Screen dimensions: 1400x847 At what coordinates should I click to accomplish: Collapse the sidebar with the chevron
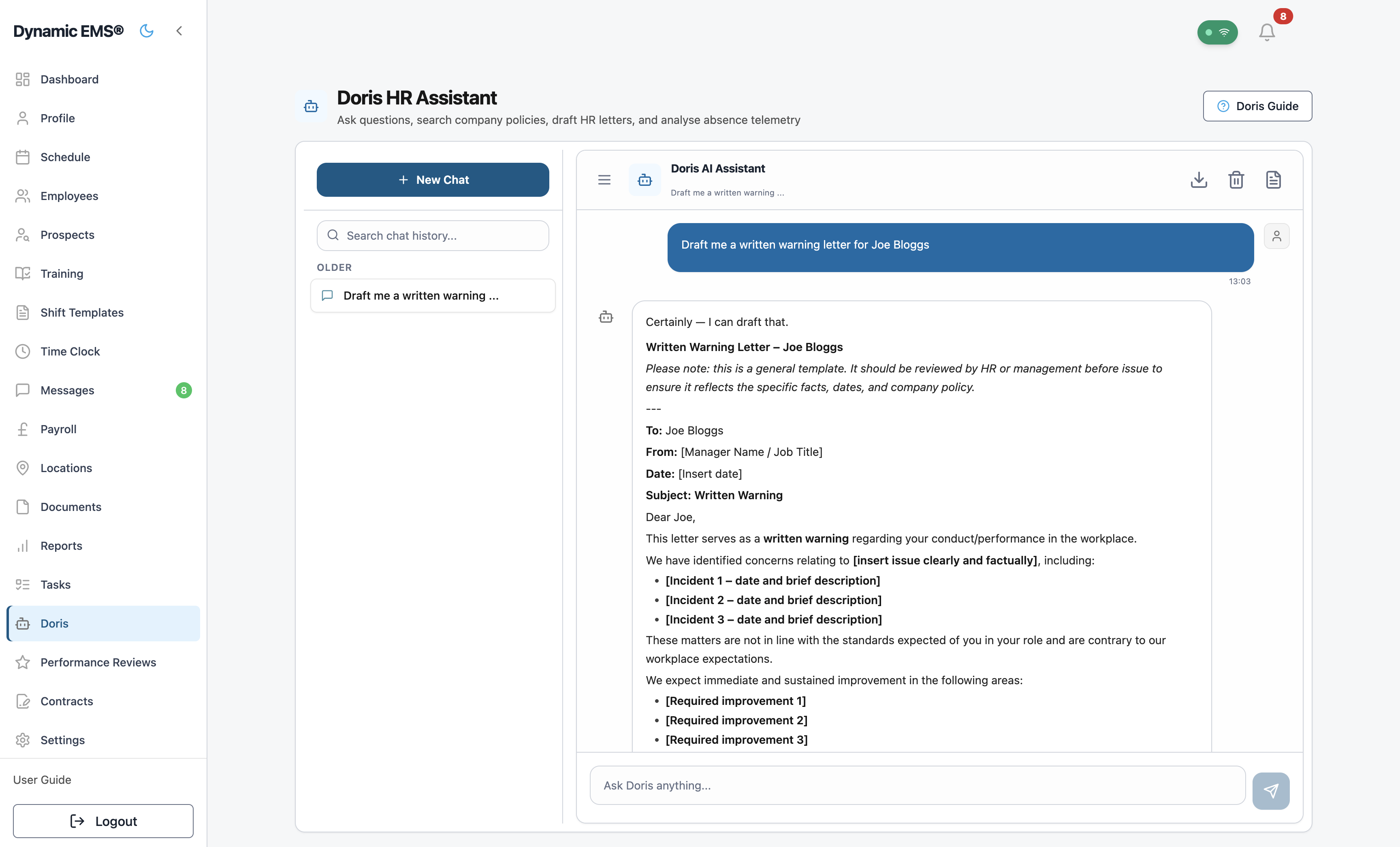pyautogui.click(x=179, y=31)
